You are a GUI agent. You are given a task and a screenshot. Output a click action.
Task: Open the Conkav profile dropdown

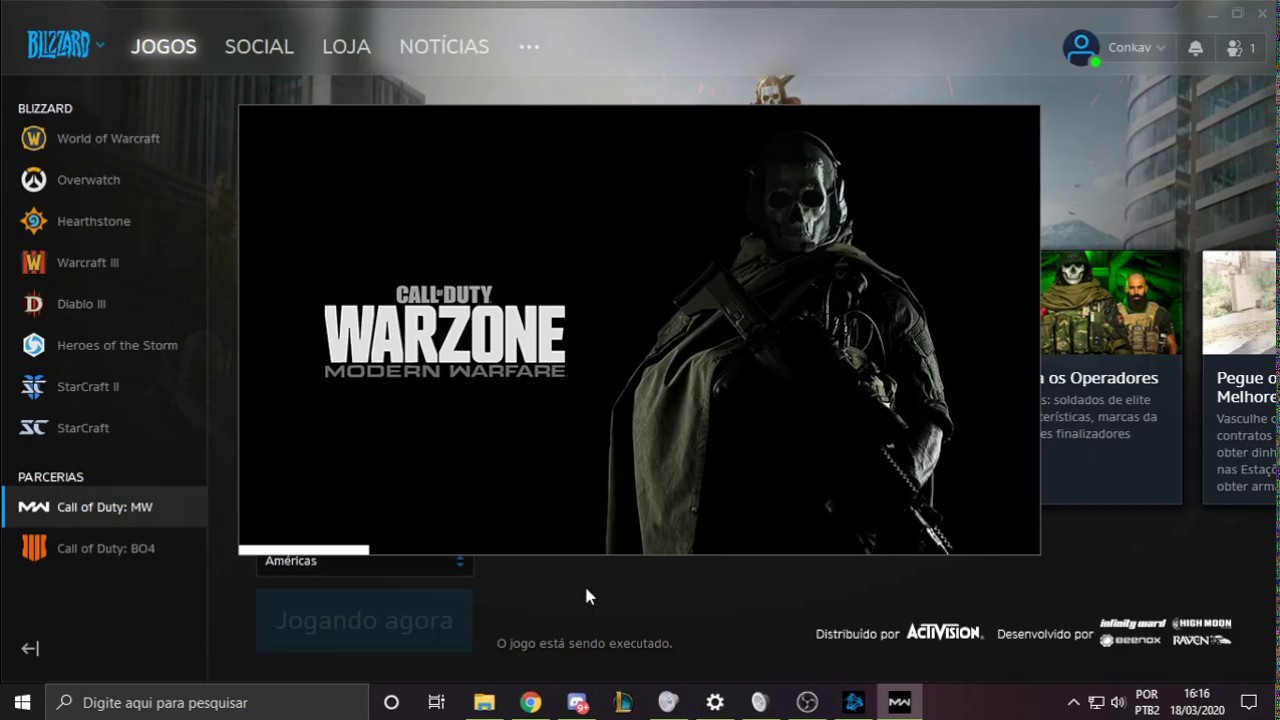pos(1136,48)
